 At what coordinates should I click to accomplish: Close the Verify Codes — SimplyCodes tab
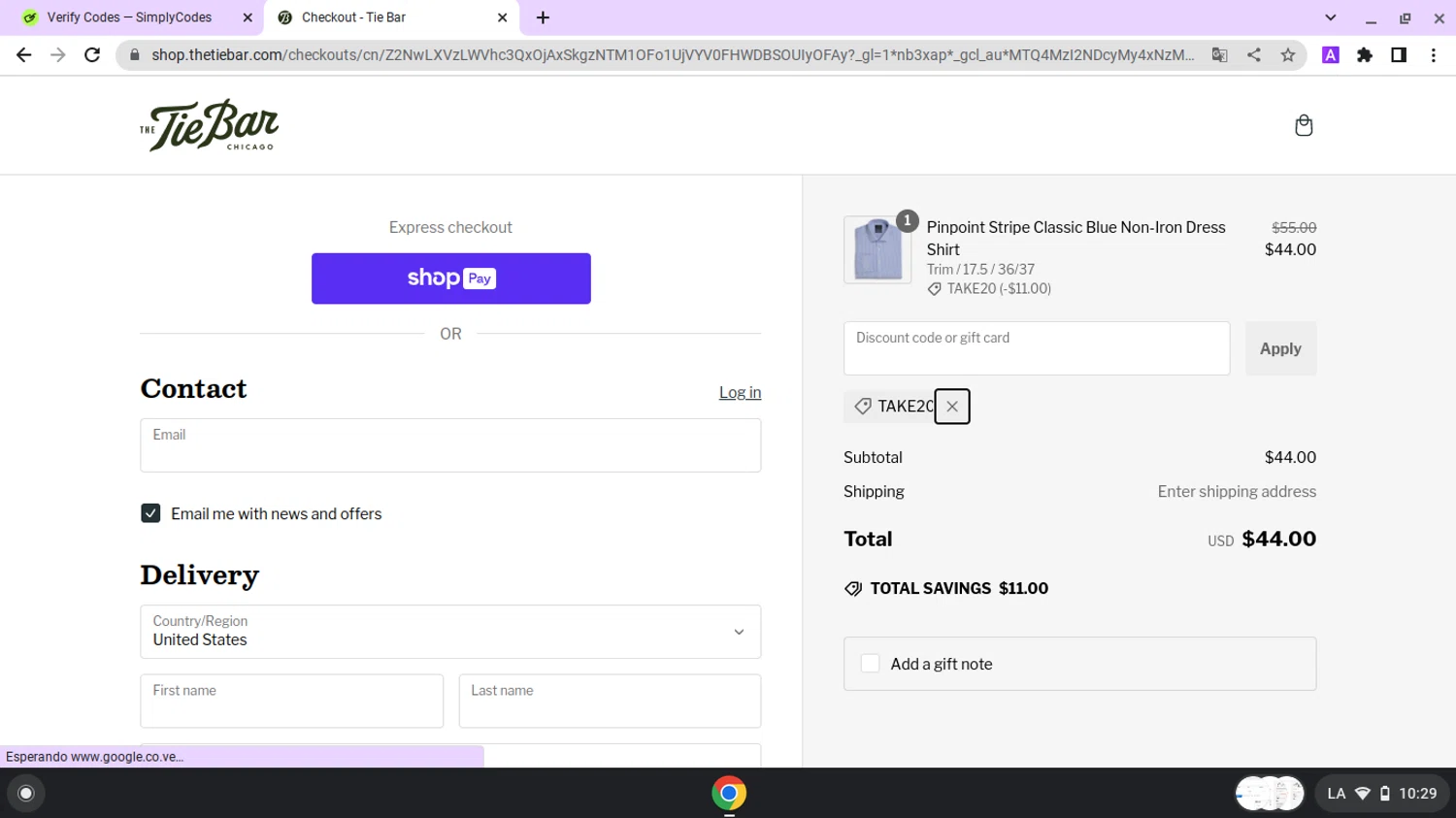248,17
